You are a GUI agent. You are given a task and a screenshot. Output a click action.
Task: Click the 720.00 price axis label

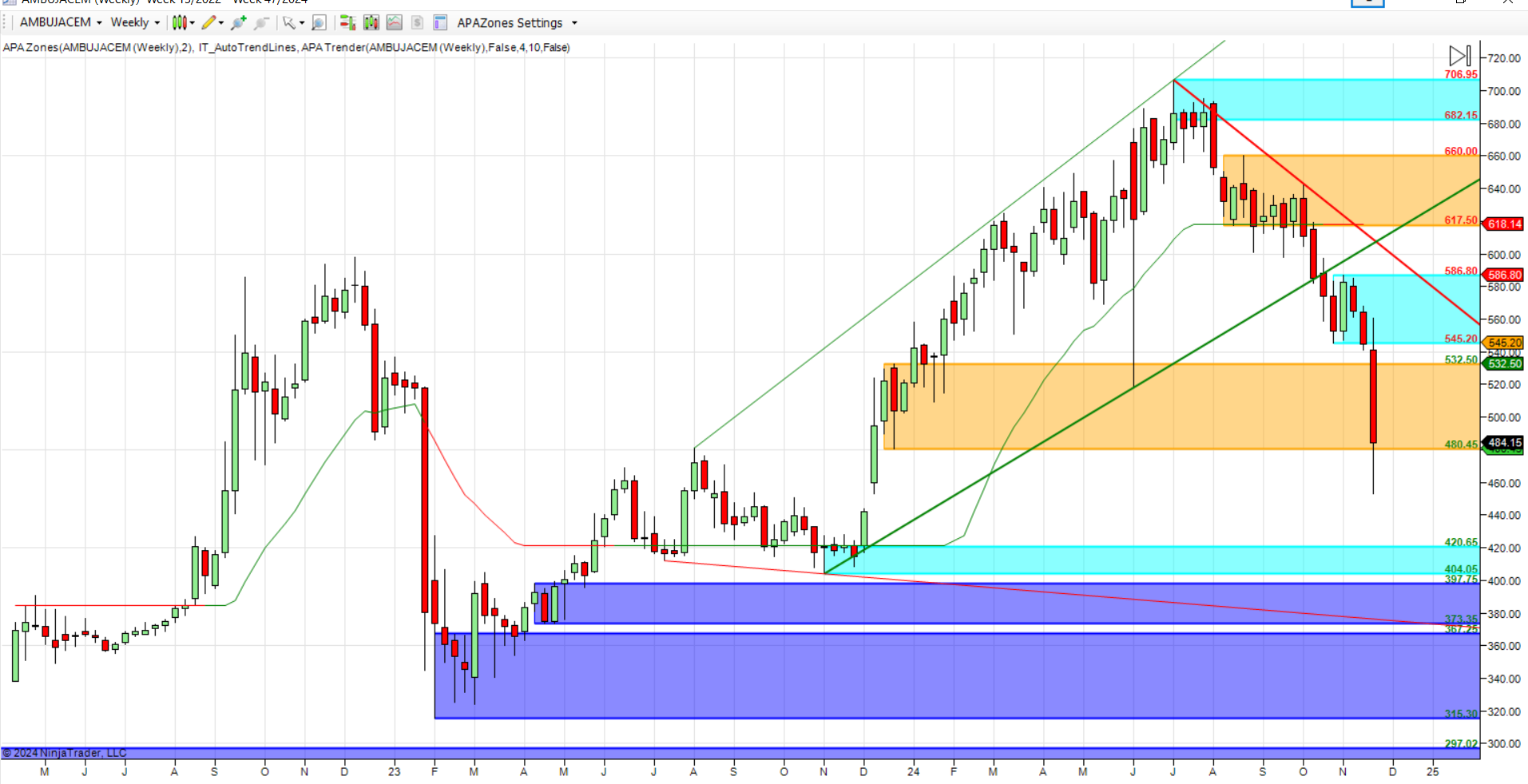click(1503, 58)
